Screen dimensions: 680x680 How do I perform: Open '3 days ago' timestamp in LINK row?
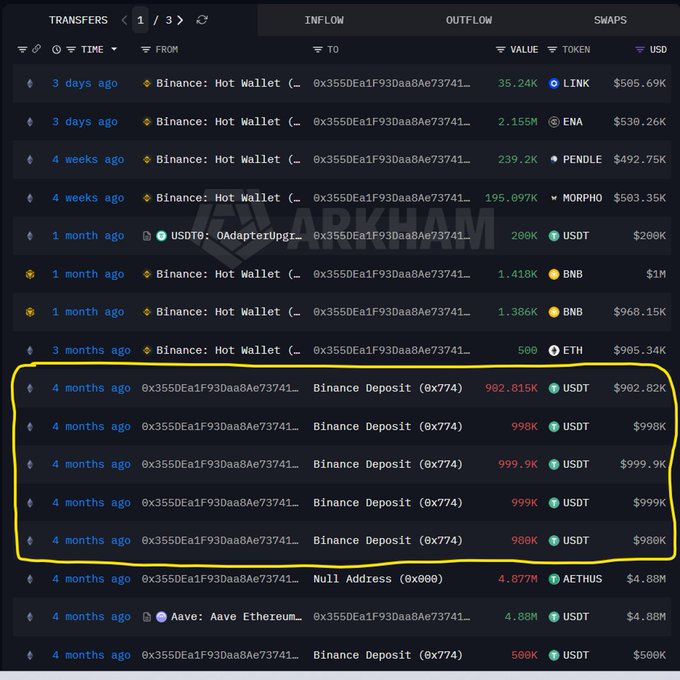pos(85,83)
